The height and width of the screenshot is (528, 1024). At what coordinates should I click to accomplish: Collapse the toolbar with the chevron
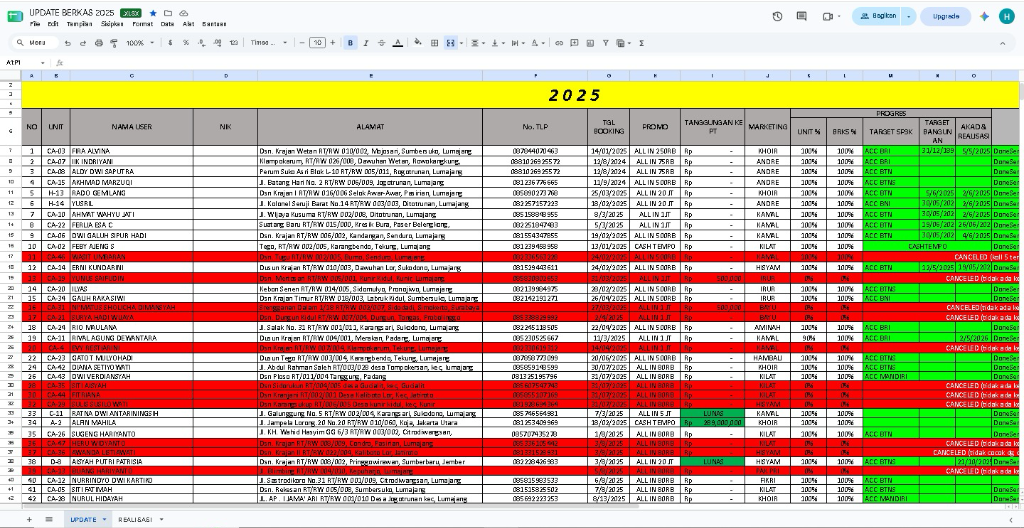[x=1002, y=43]
